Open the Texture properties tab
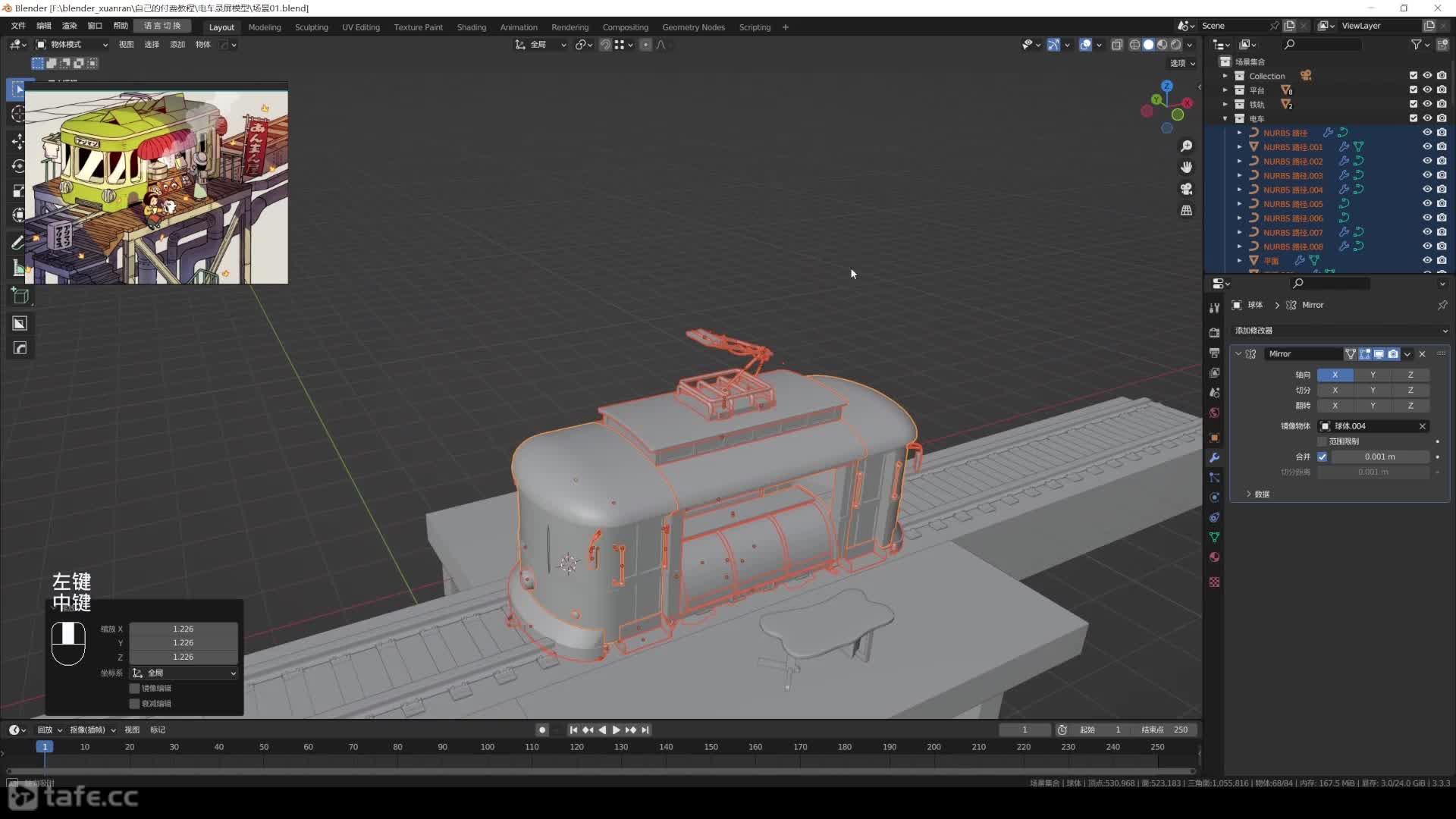 [1214, 582]
